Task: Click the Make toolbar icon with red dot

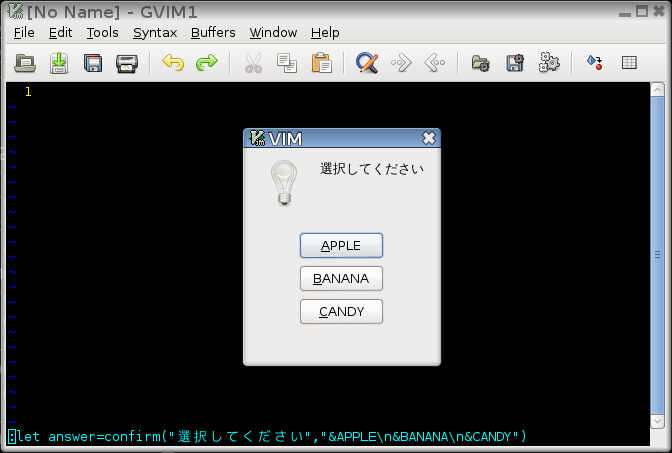Action: pyautogui.click(x=595, y=63)
